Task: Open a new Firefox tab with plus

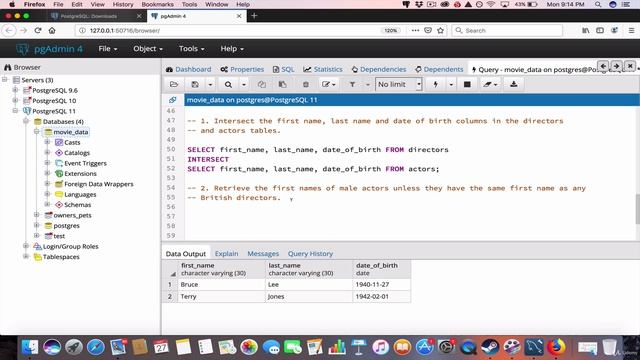Action: click(254, 16)
